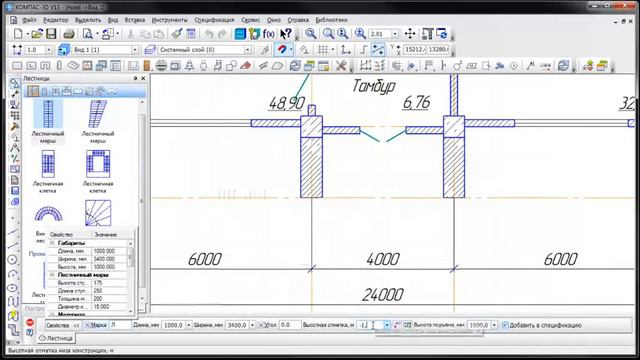Select the tree icon in library toolbar

[189, 65]
